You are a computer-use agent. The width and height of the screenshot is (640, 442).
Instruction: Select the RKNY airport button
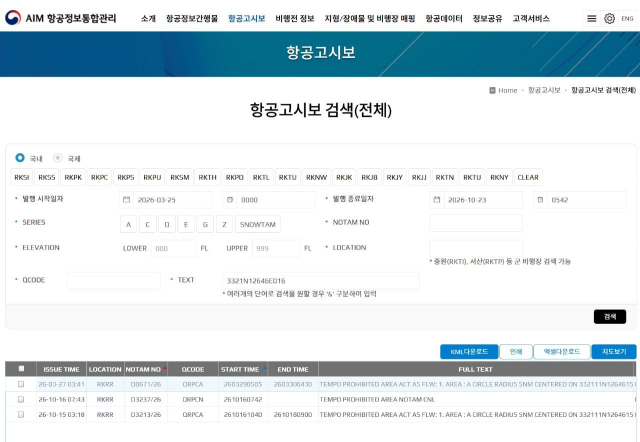pos(499,177)
